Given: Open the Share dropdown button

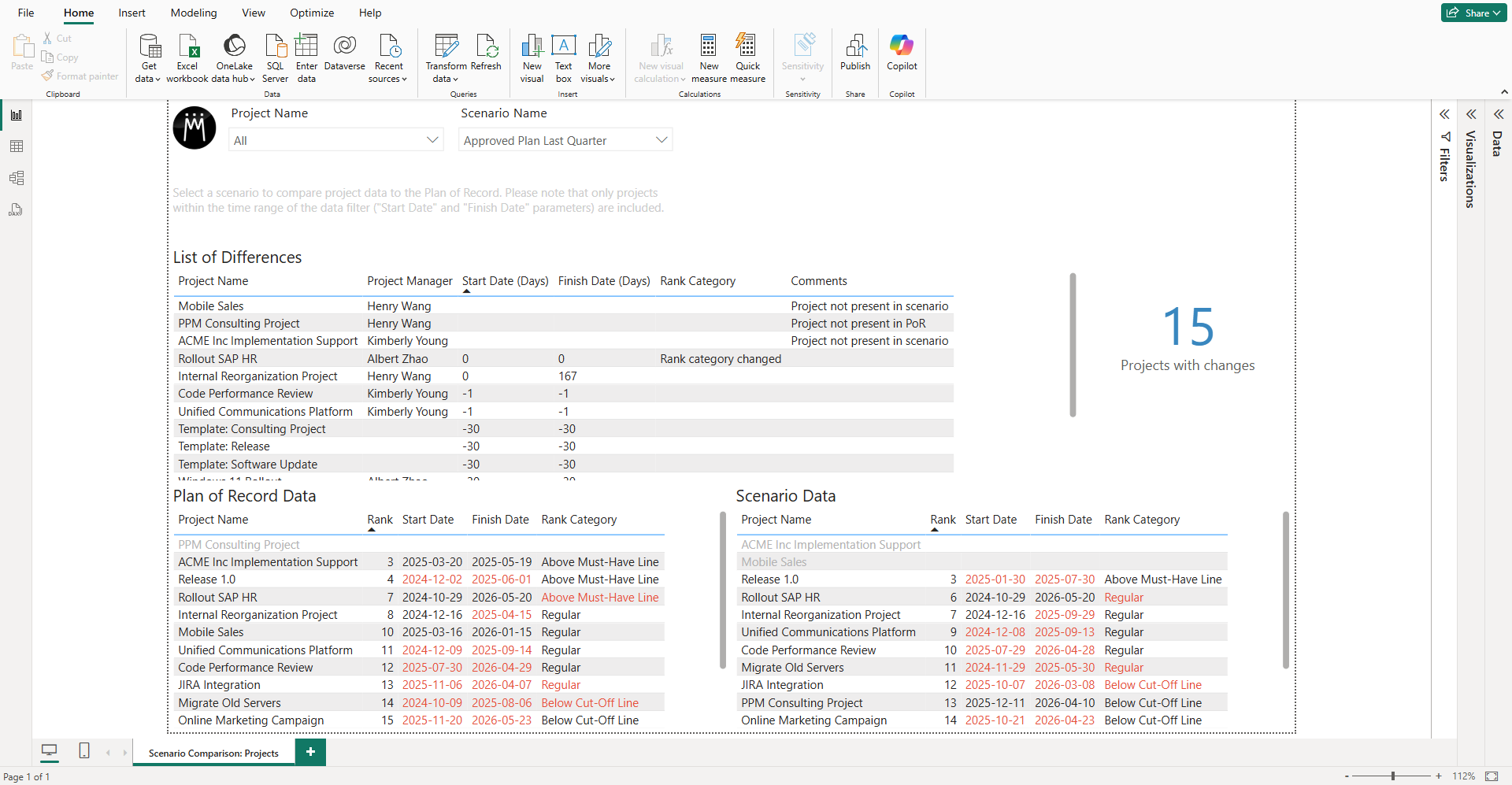Looking at the screenshot, I should [x=1473, y=13].
